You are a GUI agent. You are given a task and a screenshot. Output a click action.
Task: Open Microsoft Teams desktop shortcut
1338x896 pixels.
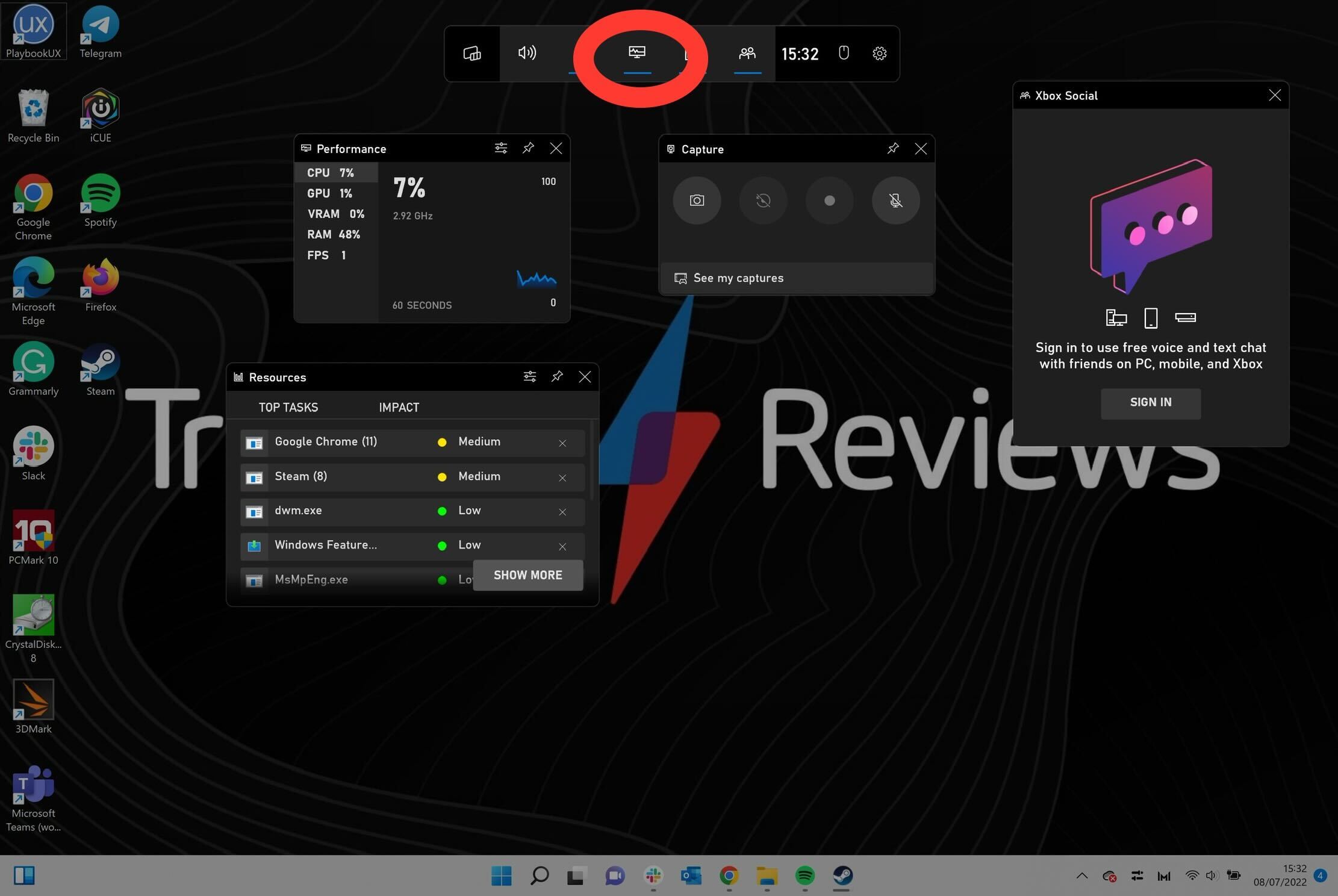pos(33,798)
